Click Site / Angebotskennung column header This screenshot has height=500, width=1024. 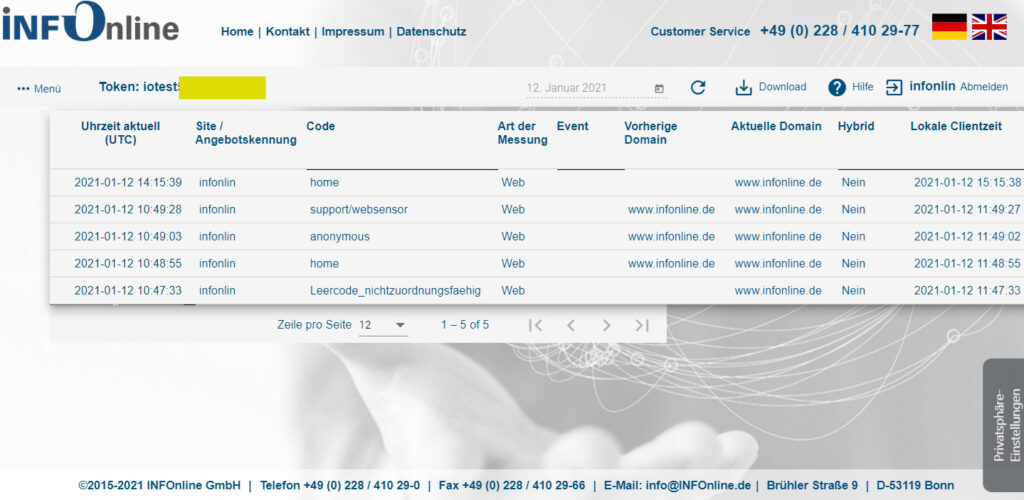click(x=246, y=133)
